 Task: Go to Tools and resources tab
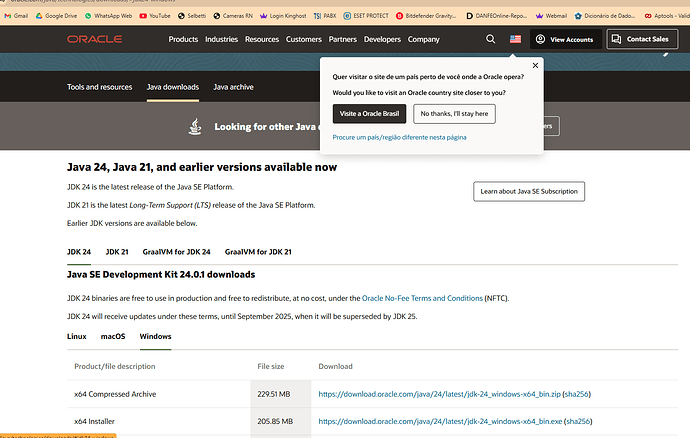coord(99,87)
